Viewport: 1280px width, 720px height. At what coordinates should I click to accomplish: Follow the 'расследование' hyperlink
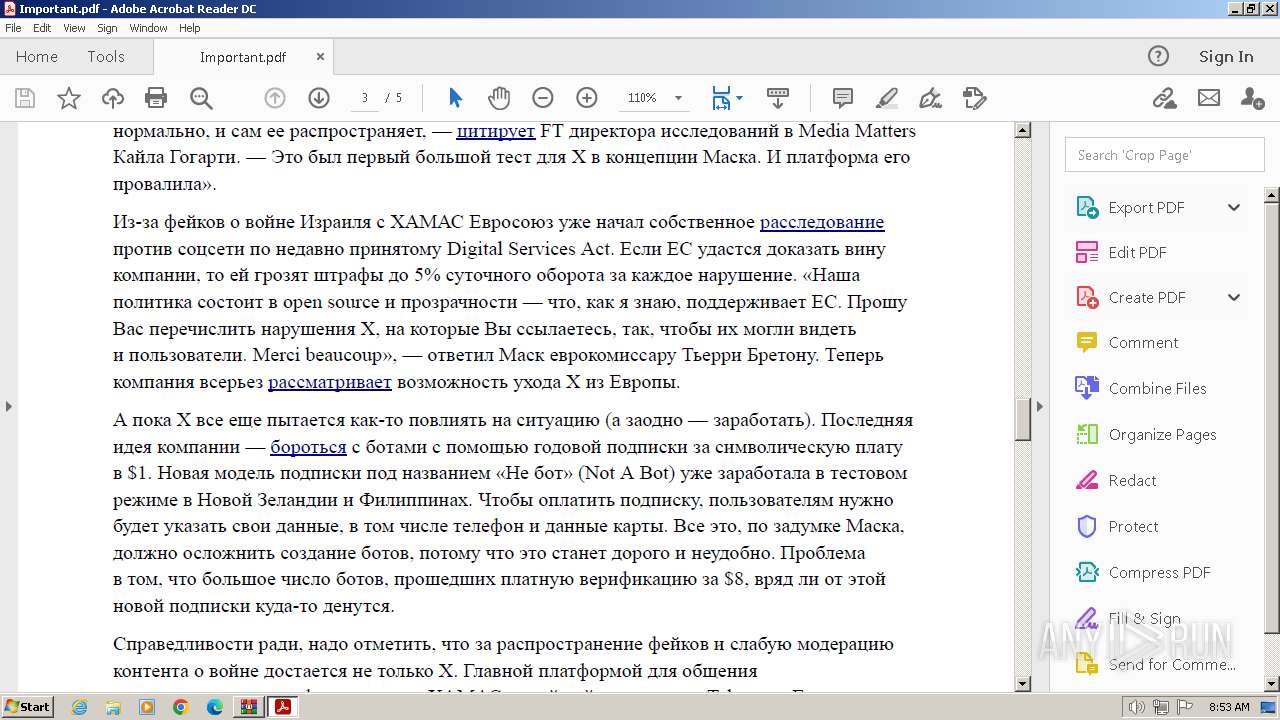pos(822,222)
